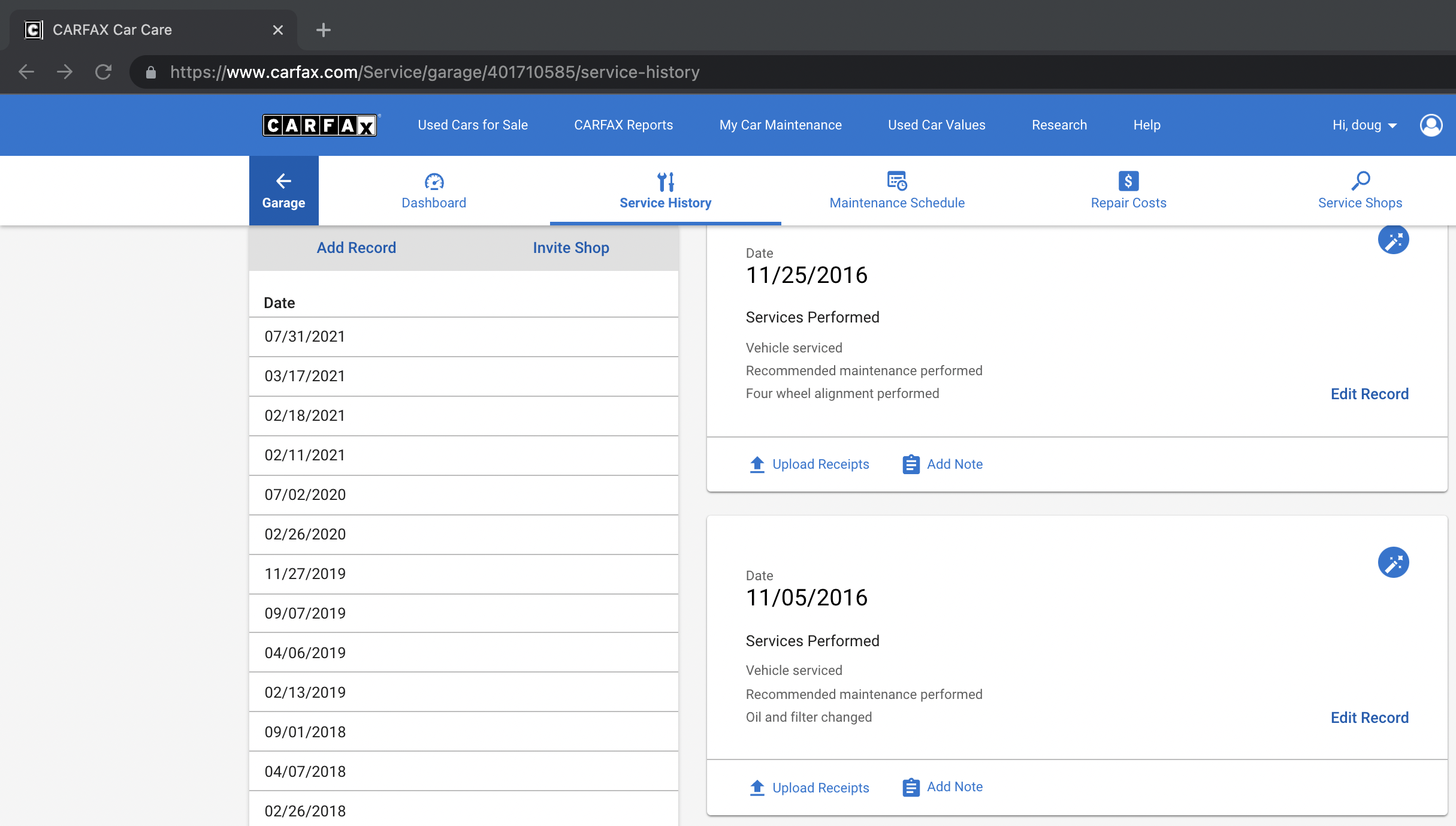Image resolution: width=1456 pixels, height=826 pixels.
Task: Open the Help menu
Action: click(x=1147, y=125)
